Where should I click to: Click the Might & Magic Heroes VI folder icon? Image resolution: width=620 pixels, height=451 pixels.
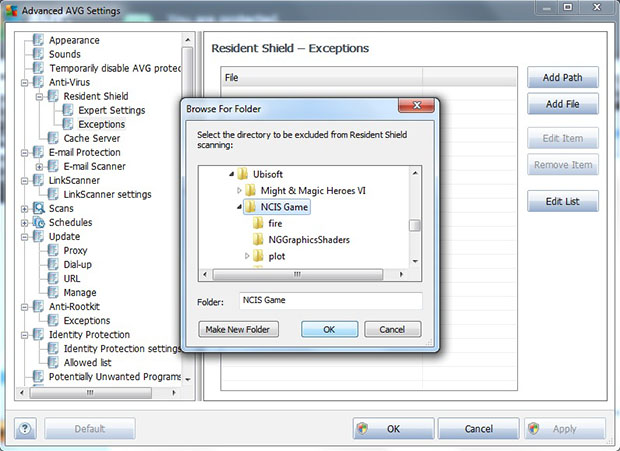click(x=250, y=191)
